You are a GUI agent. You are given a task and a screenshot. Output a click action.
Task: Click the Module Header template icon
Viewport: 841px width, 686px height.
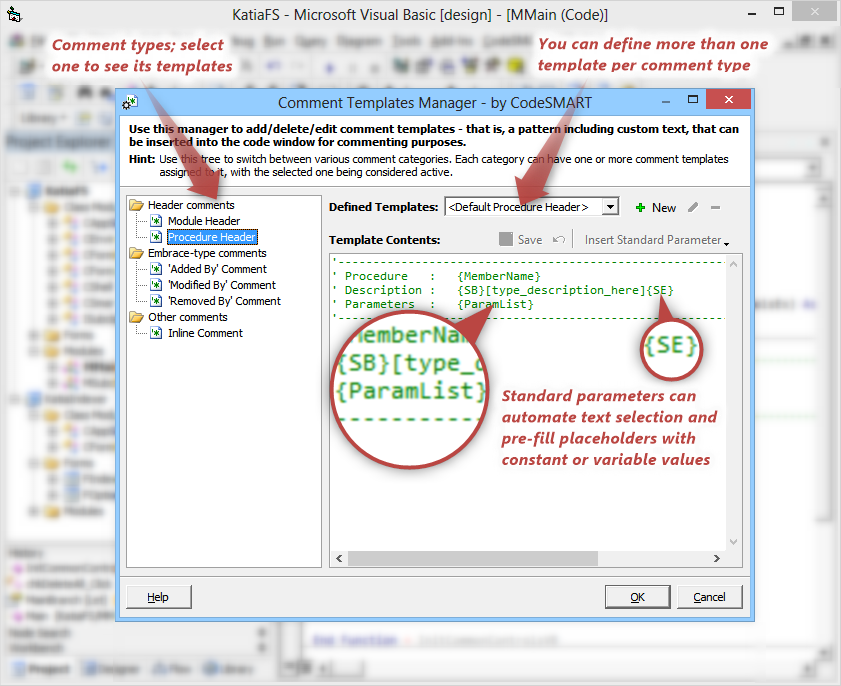click(x=156, y=221)
